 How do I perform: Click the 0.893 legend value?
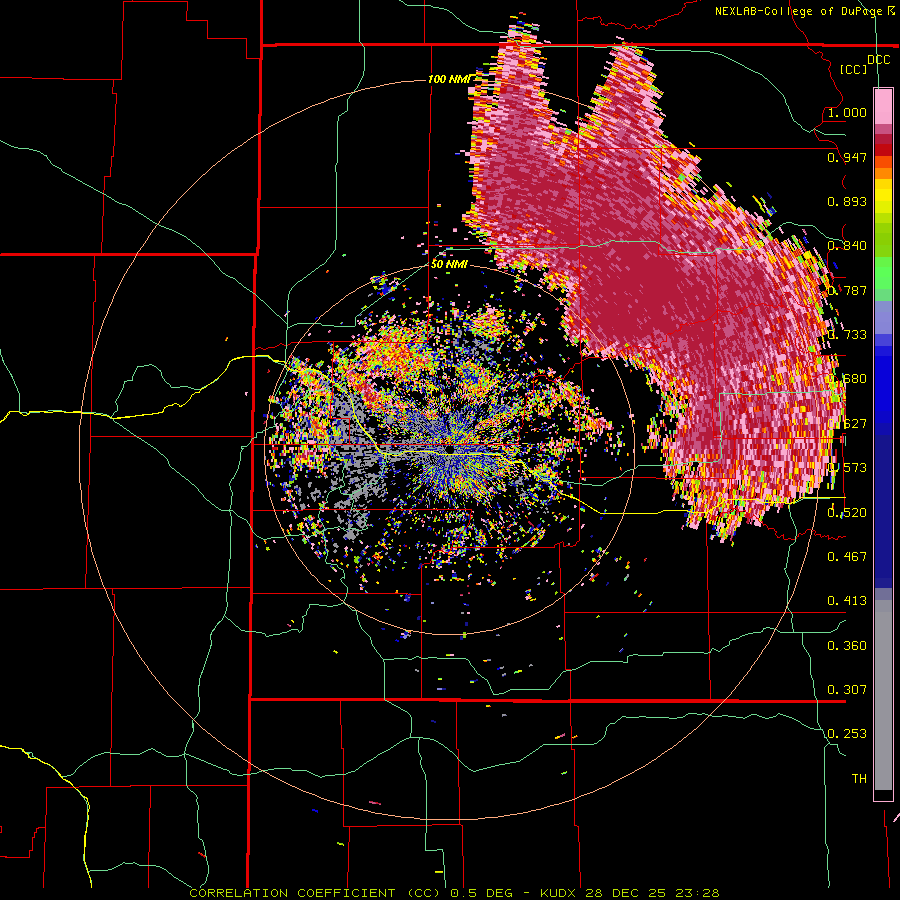(x=847, y=201)
